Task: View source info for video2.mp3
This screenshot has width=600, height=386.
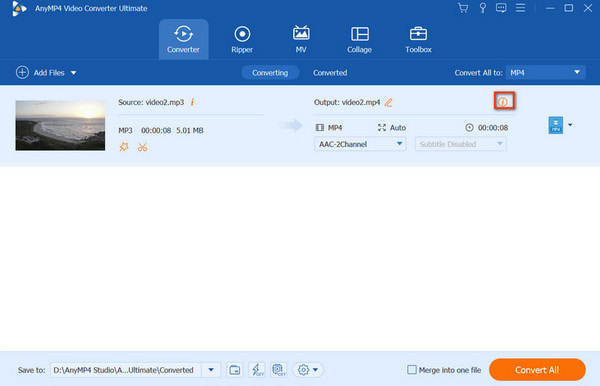Action: click(x=192, y=102)
